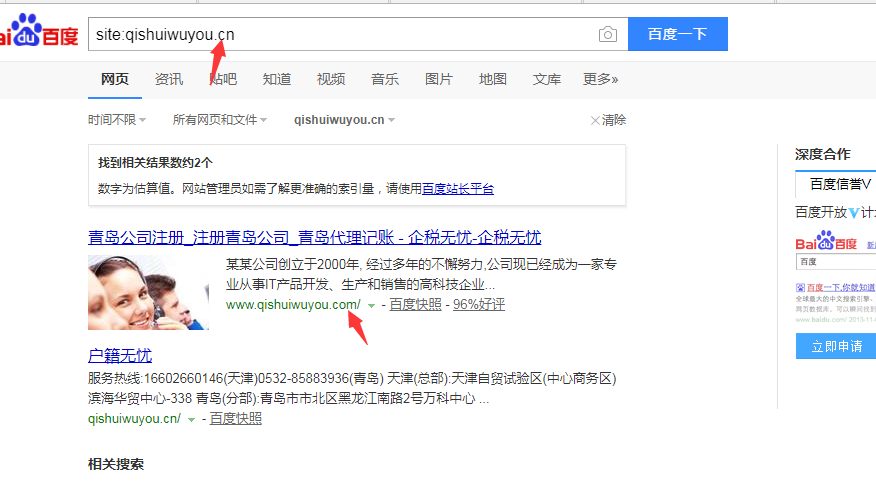This screenshot has height=483, width=876.
Task: Click the 百度 red wordmark logo
Action: pos(60,37)
